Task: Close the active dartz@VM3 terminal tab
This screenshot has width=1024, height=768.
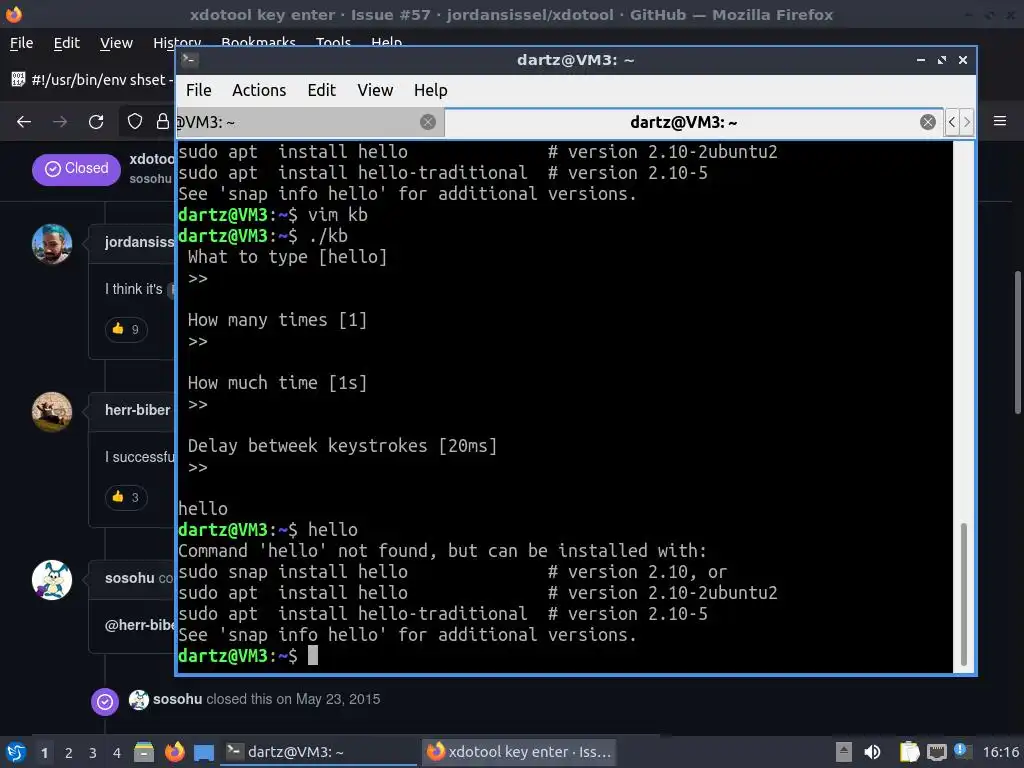Action: [x=927, y=122]
